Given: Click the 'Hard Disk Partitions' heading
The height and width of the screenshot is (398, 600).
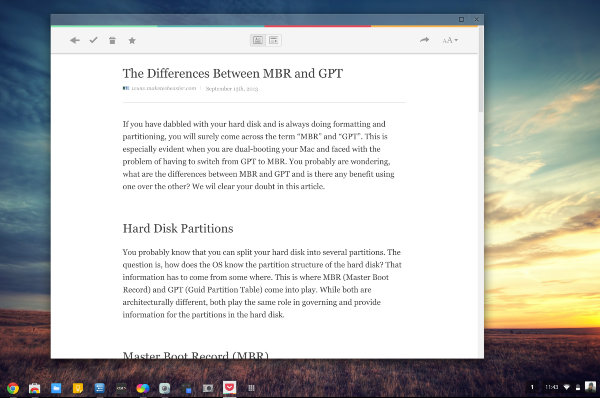Looking at the screenshot, I should tap(178, 228).
